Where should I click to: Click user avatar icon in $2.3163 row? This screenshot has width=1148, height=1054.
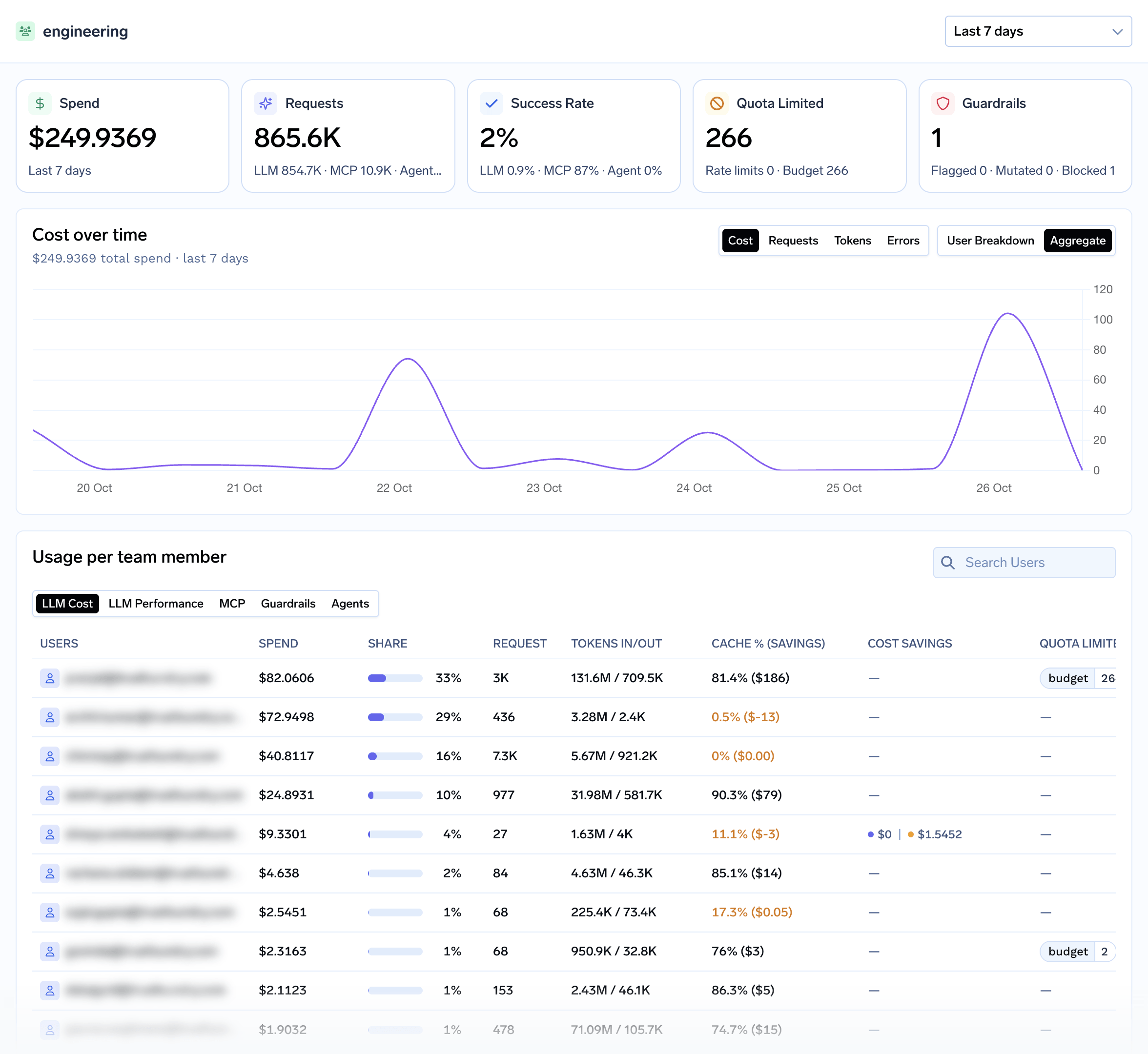[50, 952]
